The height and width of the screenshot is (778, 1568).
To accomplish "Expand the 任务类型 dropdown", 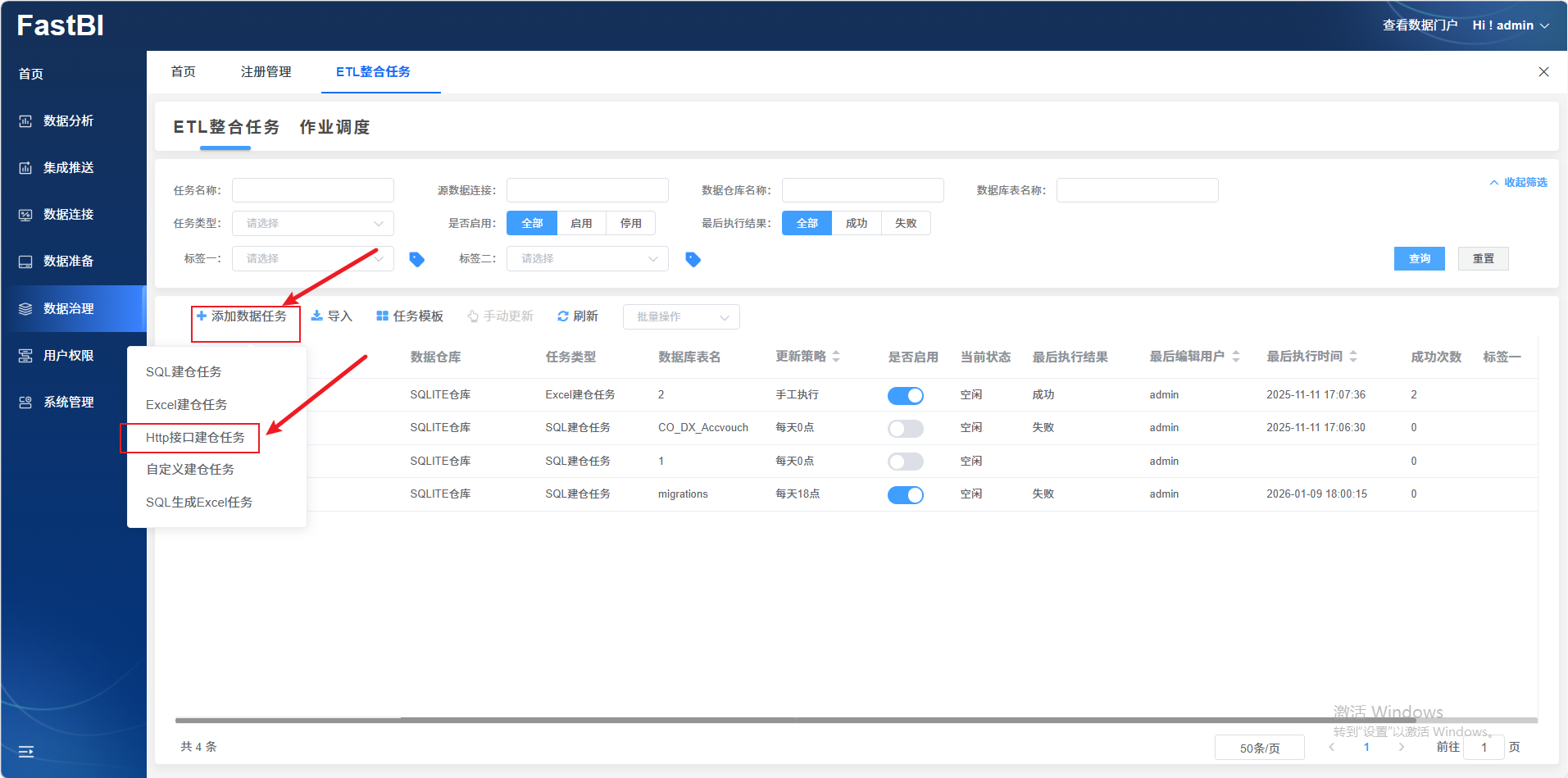I will (312, 223).
